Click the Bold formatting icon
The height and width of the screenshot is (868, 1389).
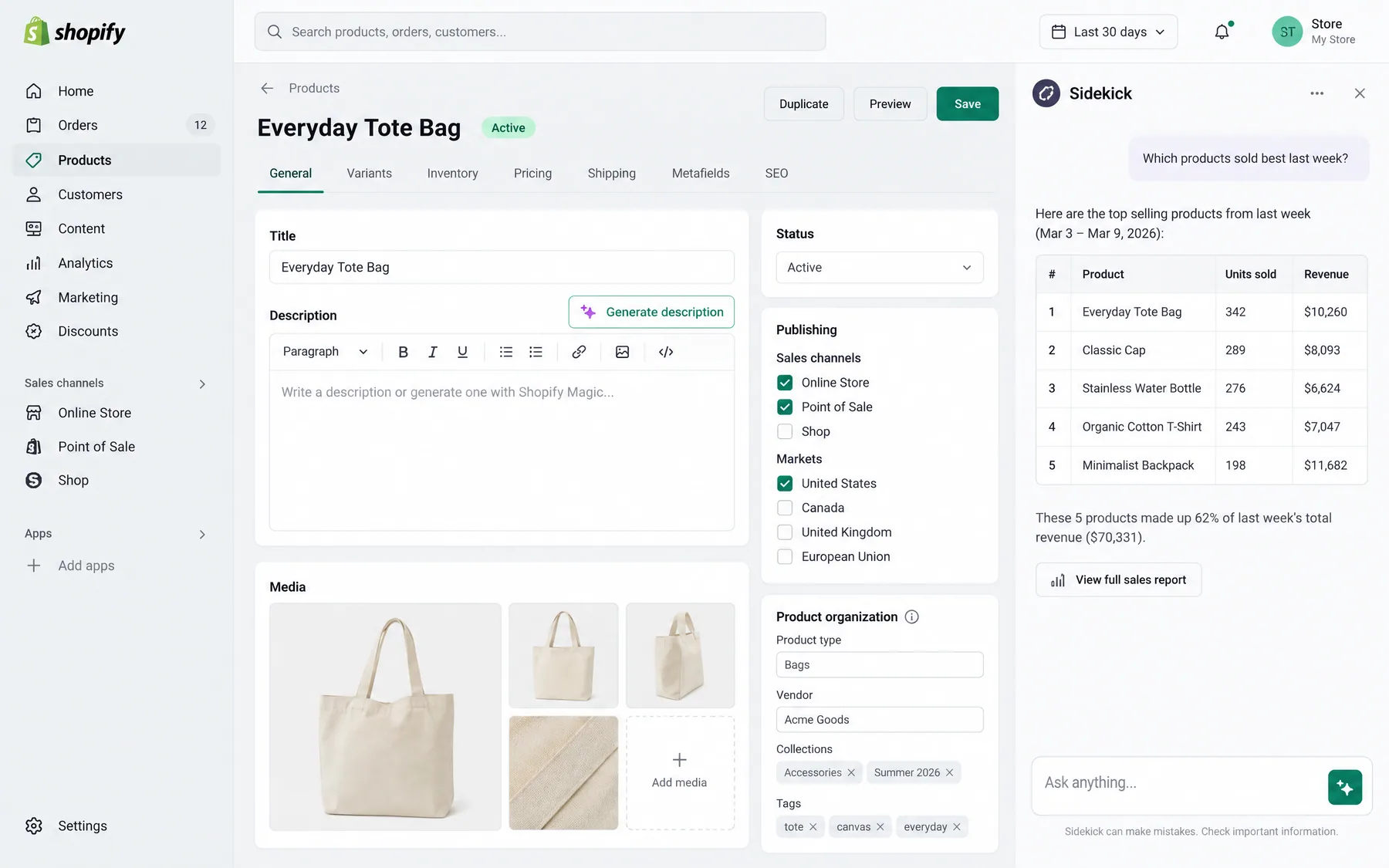tap(403, 352)
